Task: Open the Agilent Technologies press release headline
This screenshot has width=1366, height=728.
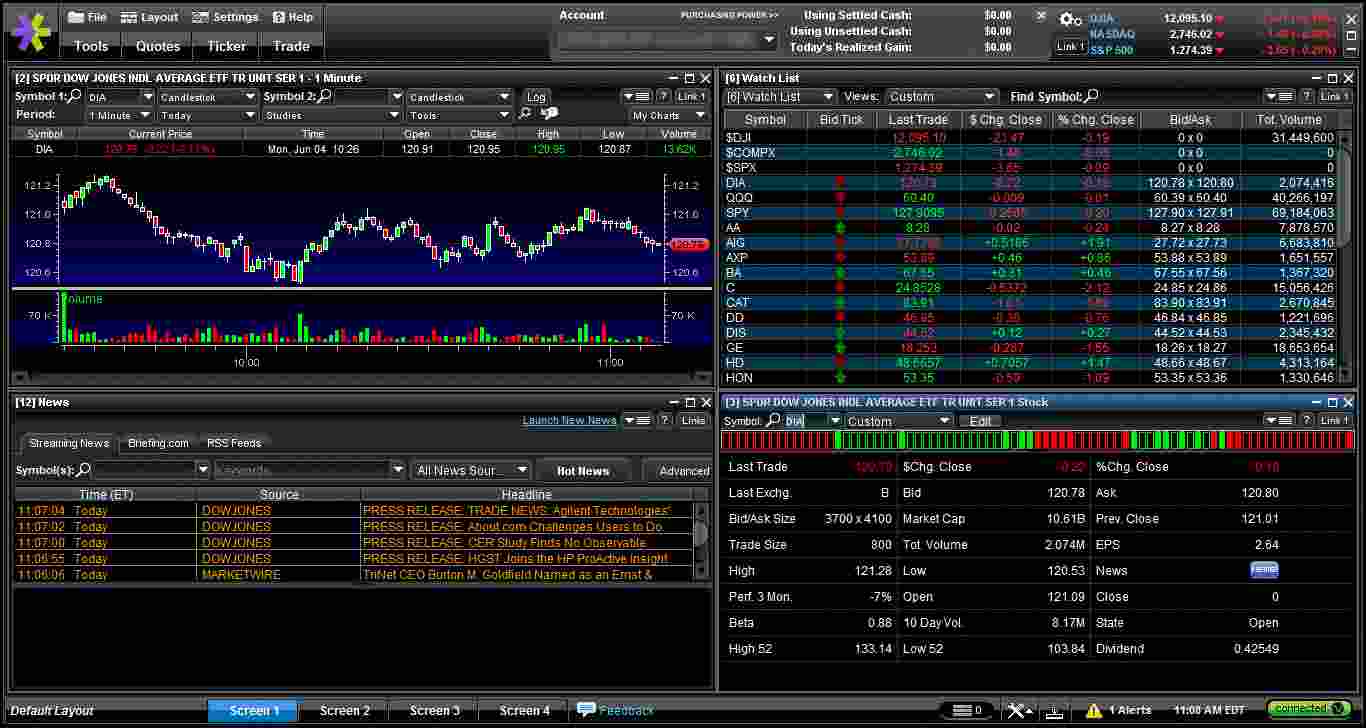Action: pyautogui.click(x=516, y=511)
